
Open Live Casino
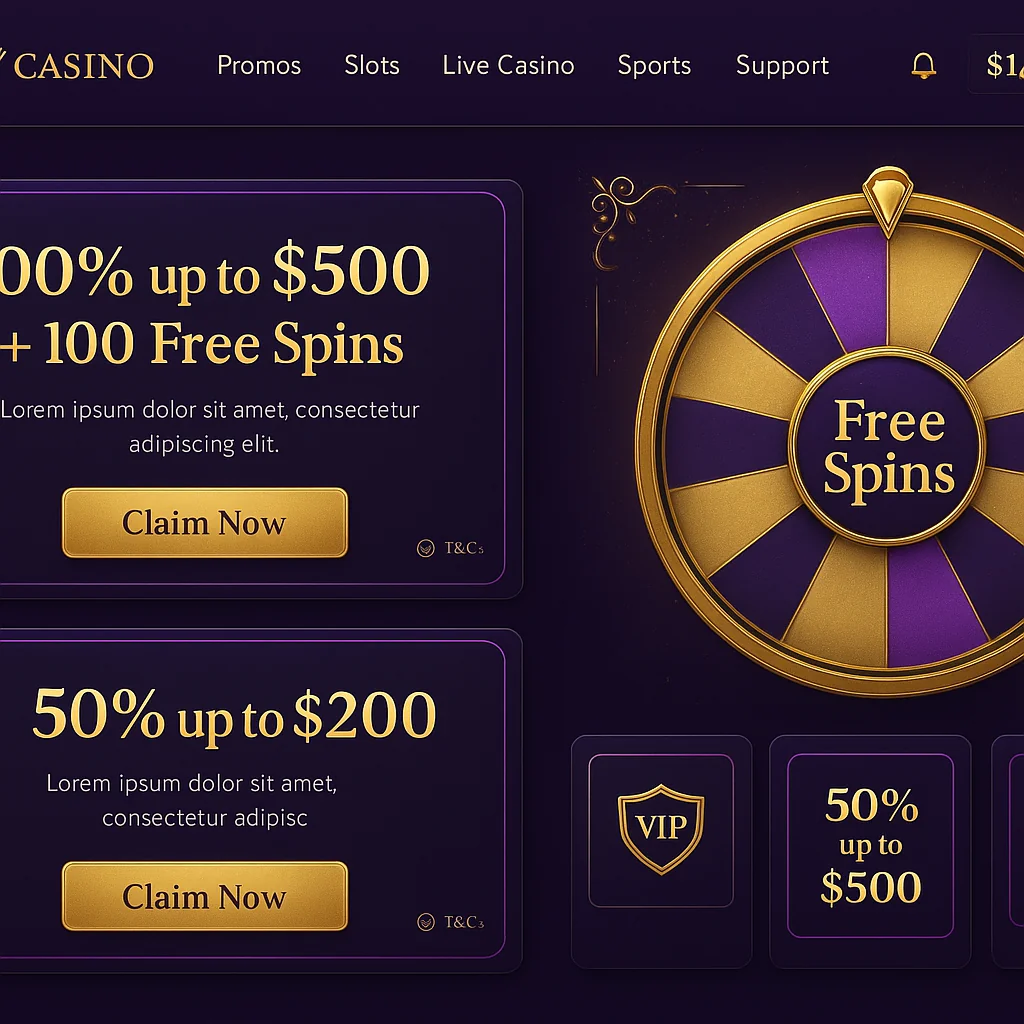click(508, 65)
